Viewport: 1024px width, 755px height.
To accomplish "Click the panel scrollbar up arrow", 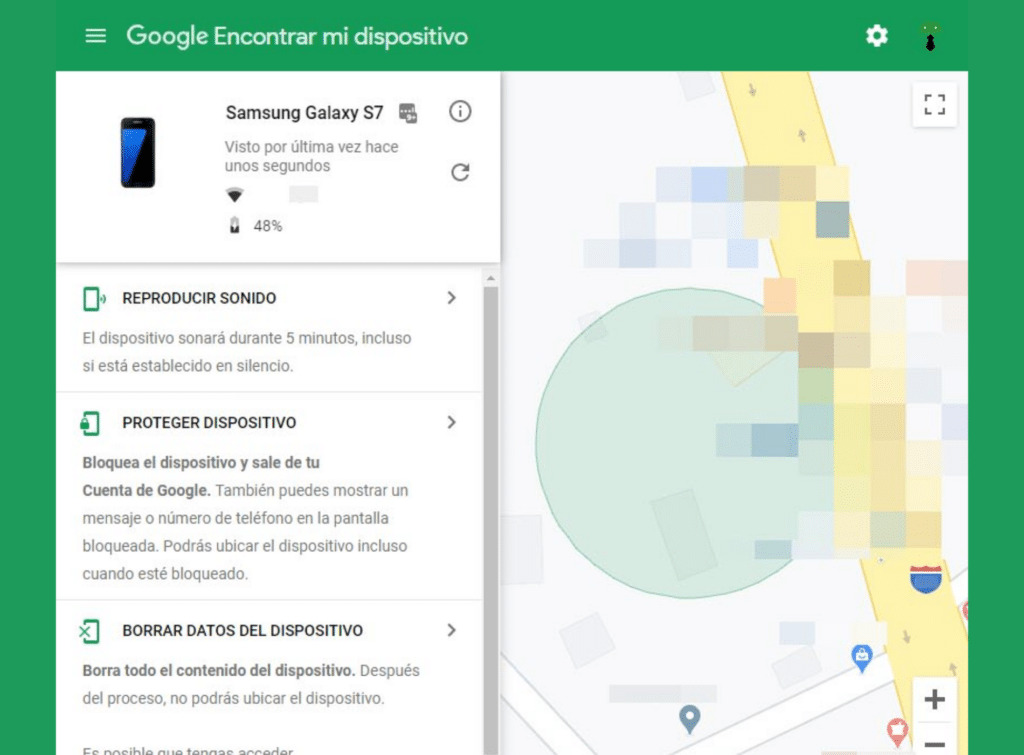I will (490, 279).
